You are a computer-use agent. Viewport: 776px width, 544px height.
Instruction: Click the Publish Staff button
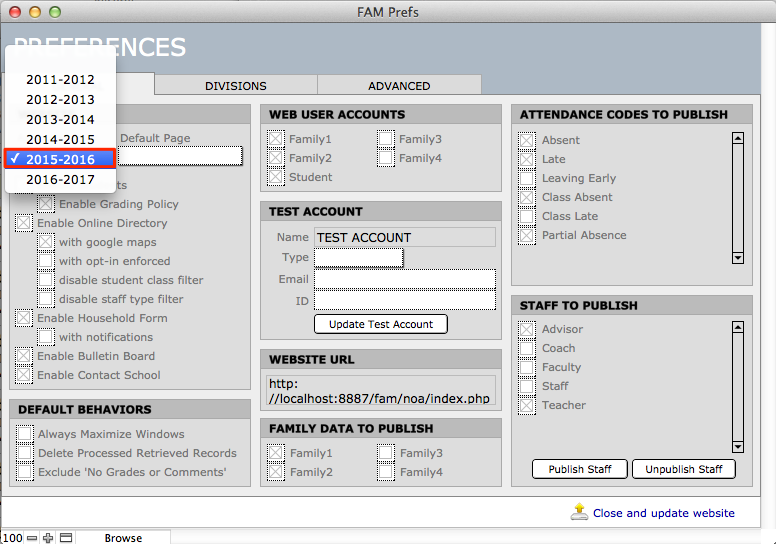coord(580,469)
